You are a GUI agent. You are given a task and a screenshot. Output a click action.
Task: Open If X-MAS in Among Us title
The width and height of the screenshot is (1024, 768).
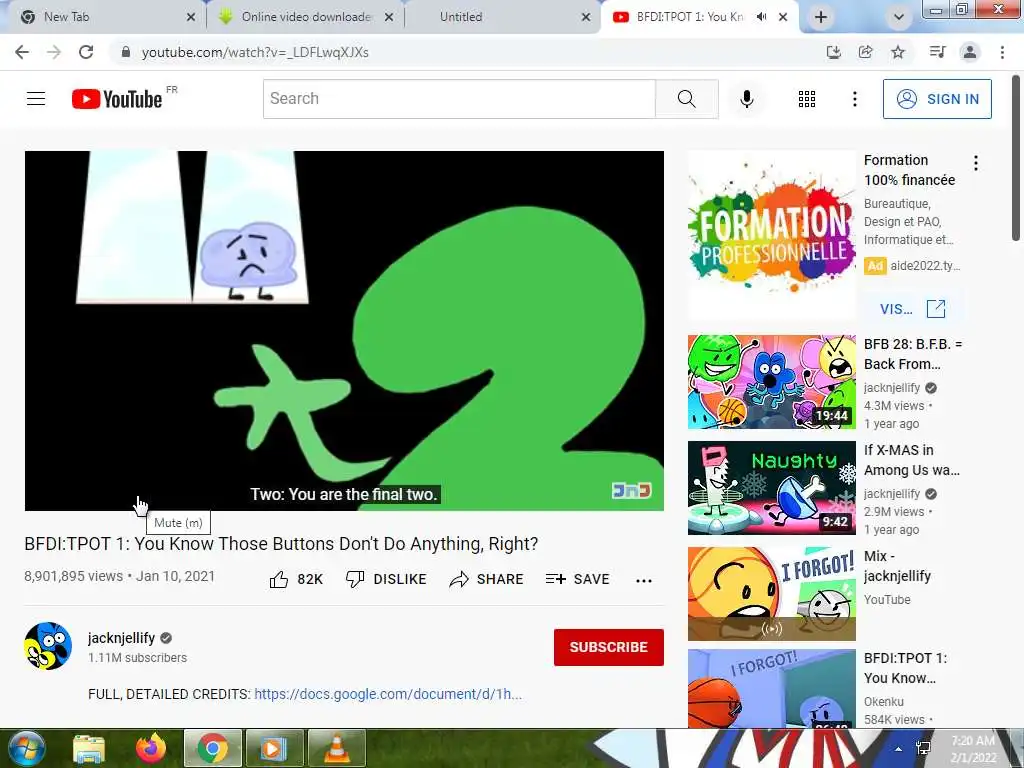pos(912,460)
